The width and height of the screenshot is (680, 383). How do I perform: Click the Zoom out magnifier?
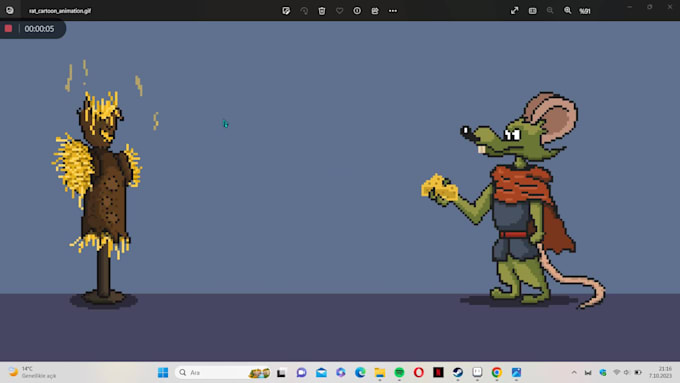point(550,10)
